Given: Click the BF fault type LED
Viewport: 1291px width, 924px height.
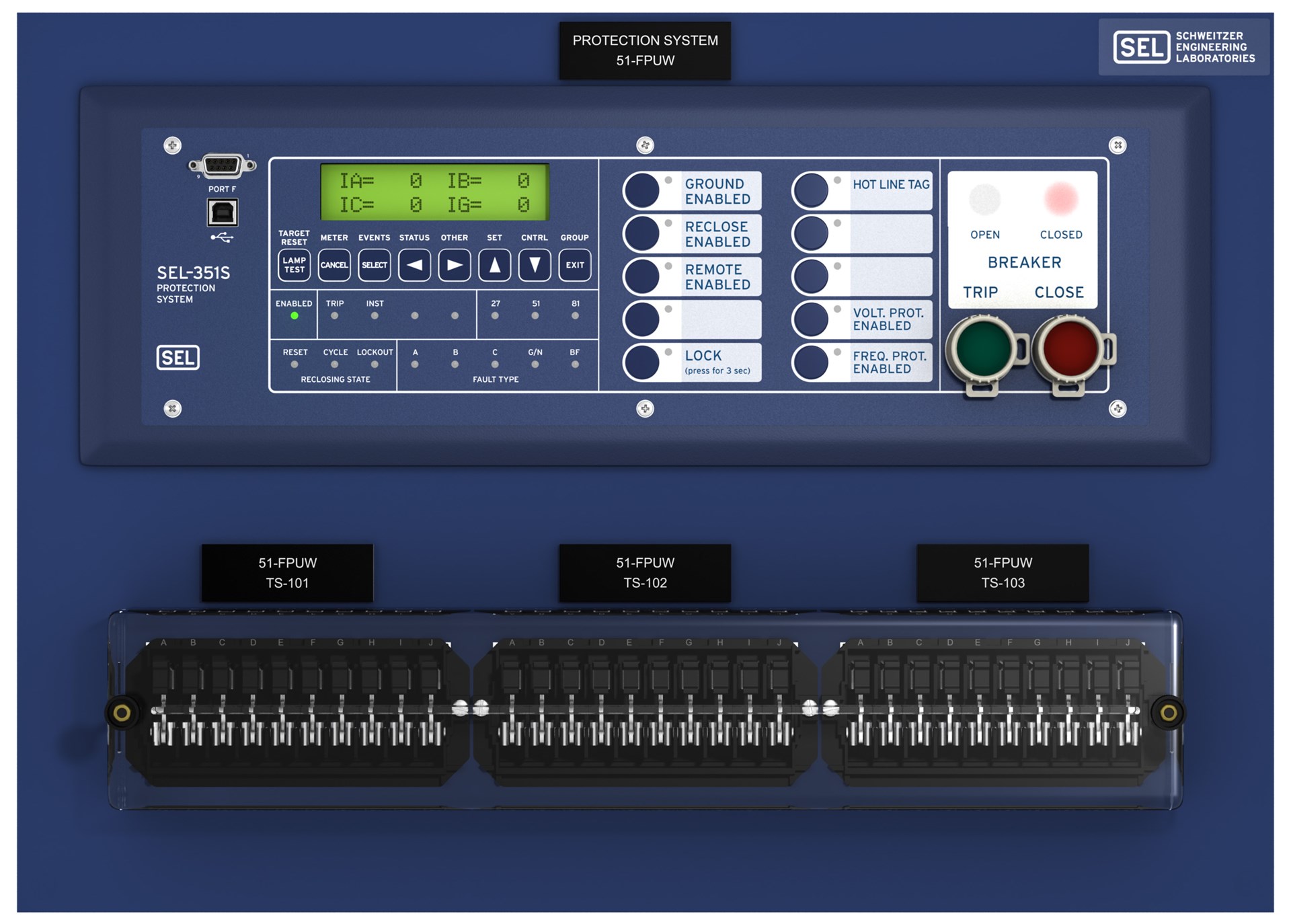Looking at the screenshot, I should click(x=575, y=364).
